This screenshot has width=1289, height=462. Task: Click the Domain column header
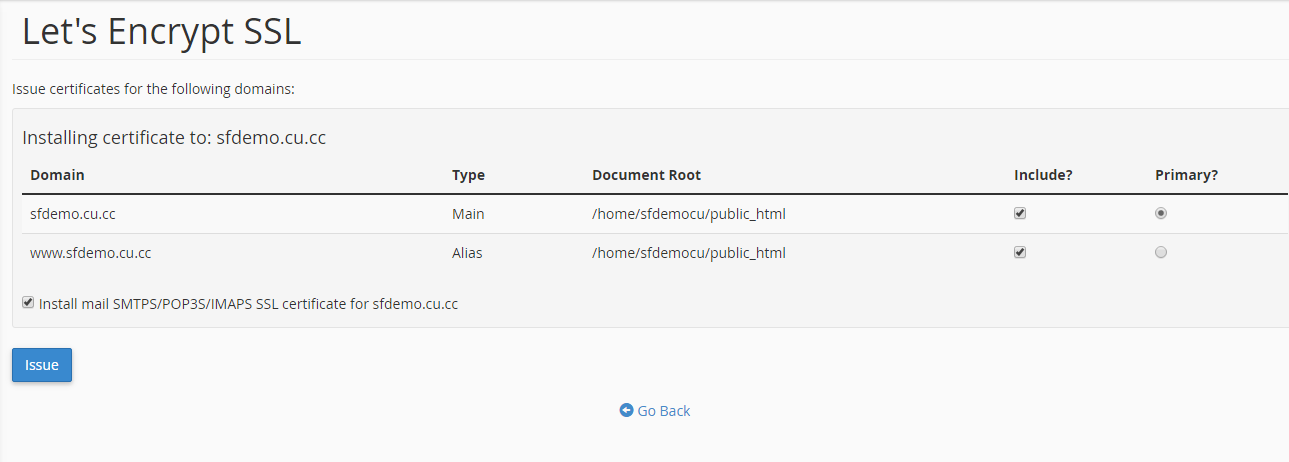[x=57, y=175]
